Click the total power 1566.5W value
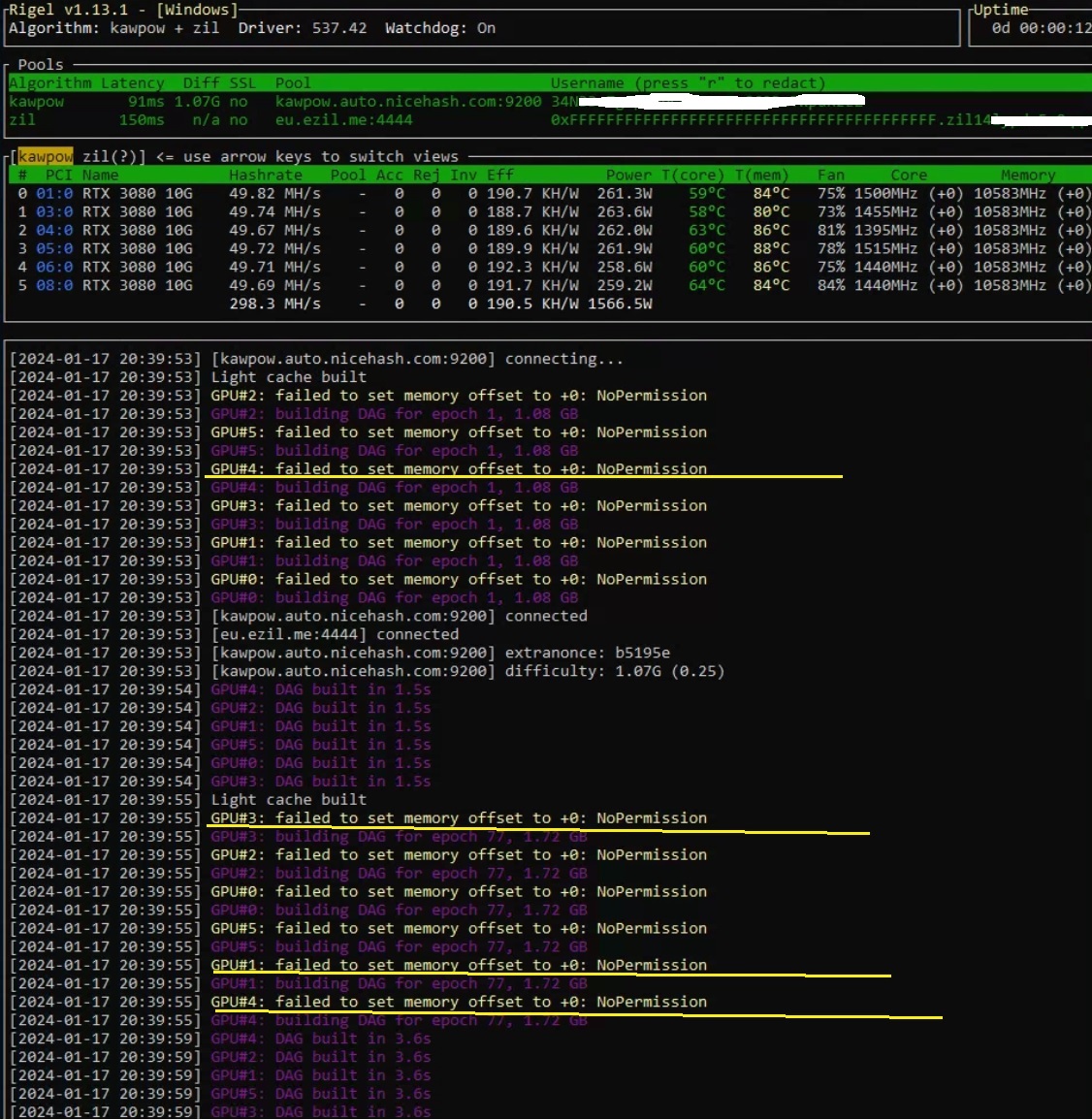 619,304
